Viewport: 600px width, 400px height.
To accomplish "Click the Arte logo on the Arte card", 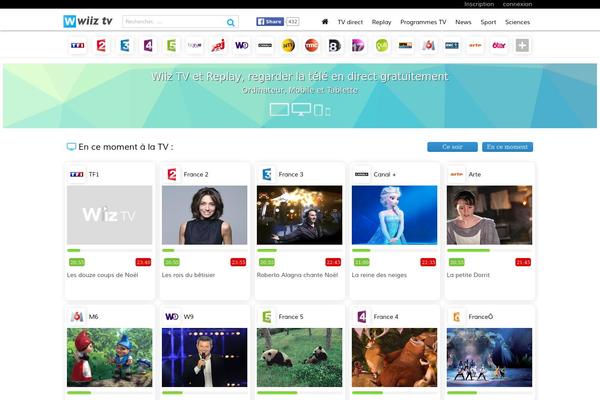I will [x=457, y=174].
